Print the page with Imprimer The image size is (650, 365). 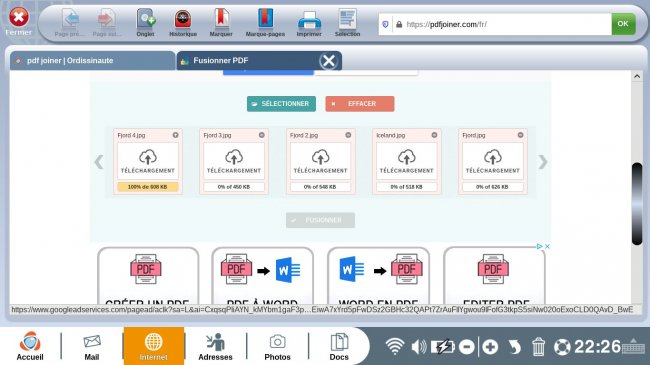tap(309, 23)
